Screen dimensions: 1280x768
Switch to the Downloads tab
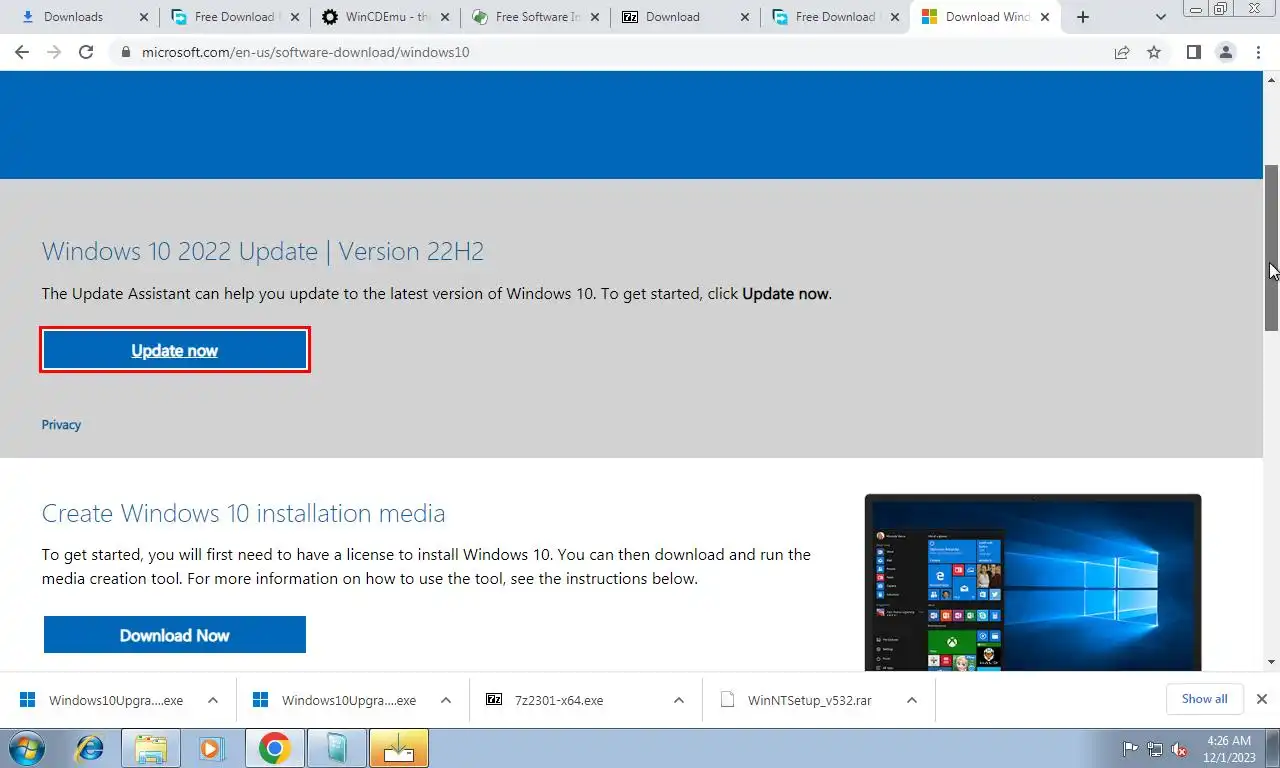click(73, 17)
